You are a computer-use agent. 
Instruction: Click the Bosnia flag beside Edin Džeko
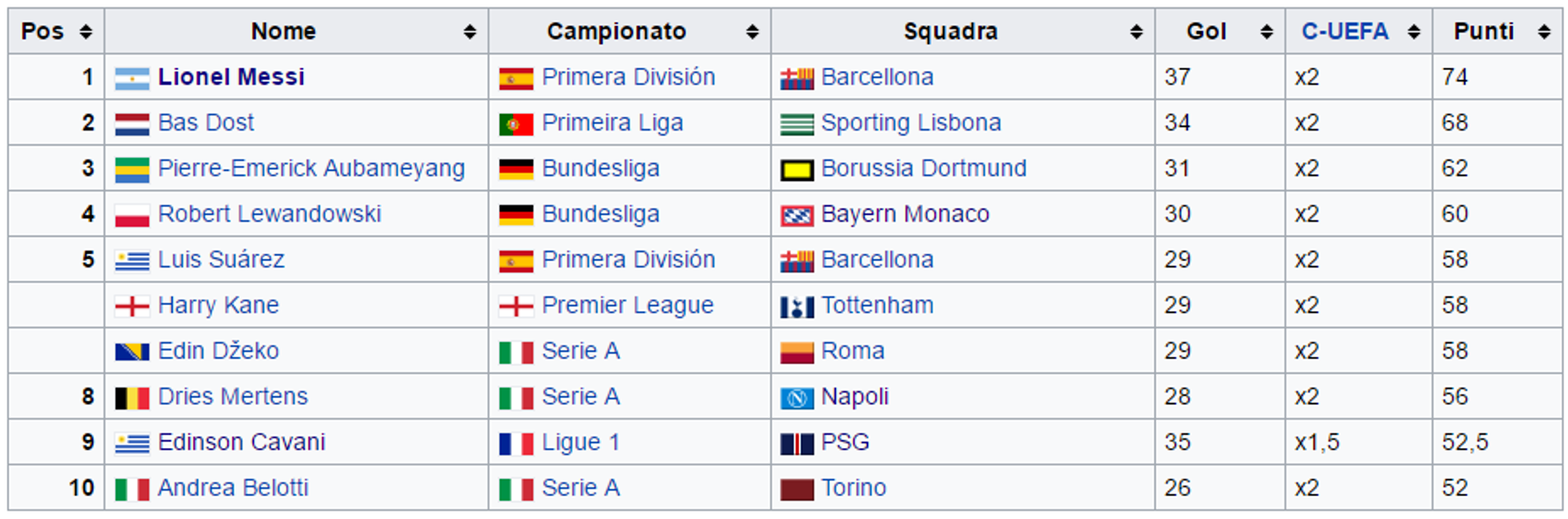pyautogui.click(x=131, y=352)
